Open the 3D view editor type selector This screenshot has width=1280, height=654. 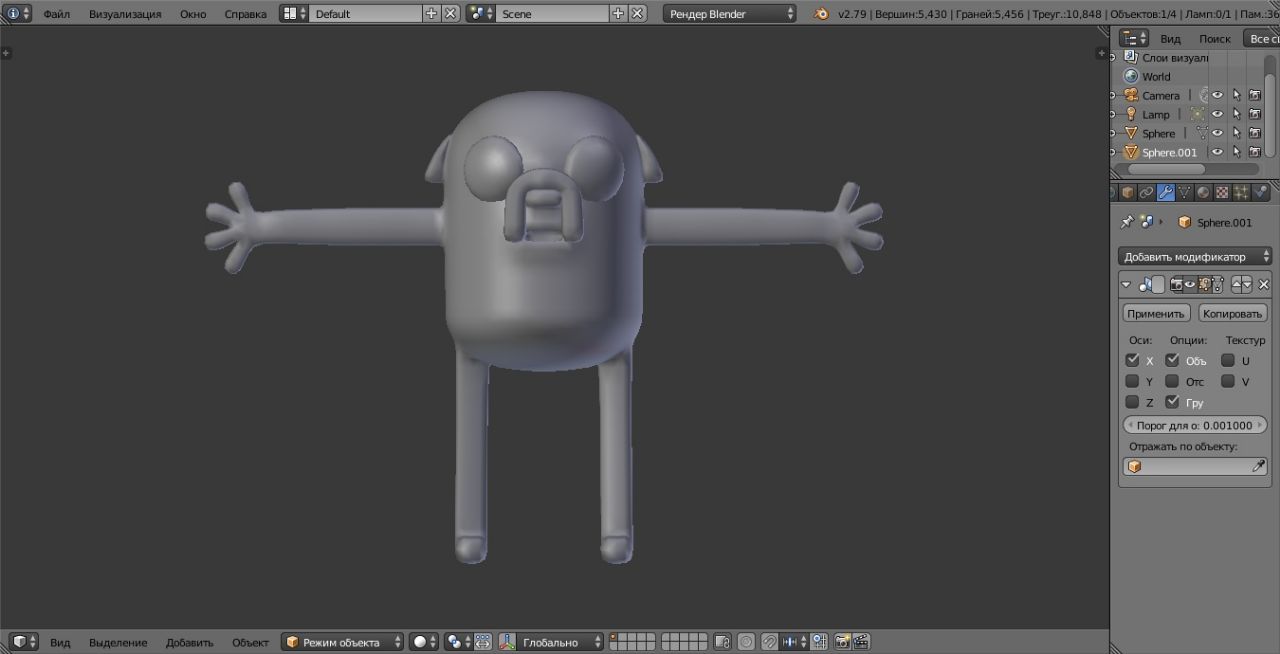(x=24, y=642)
